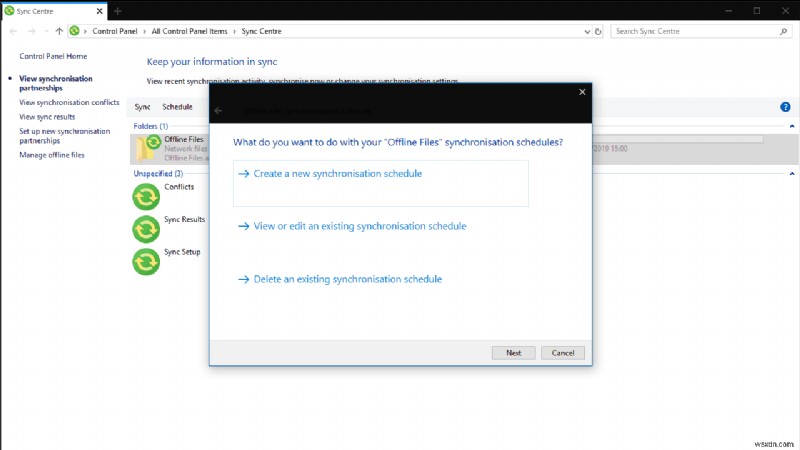Click the Offline Files progress bar
Viewport: 800px width, 450px height.
pos(678,139)
